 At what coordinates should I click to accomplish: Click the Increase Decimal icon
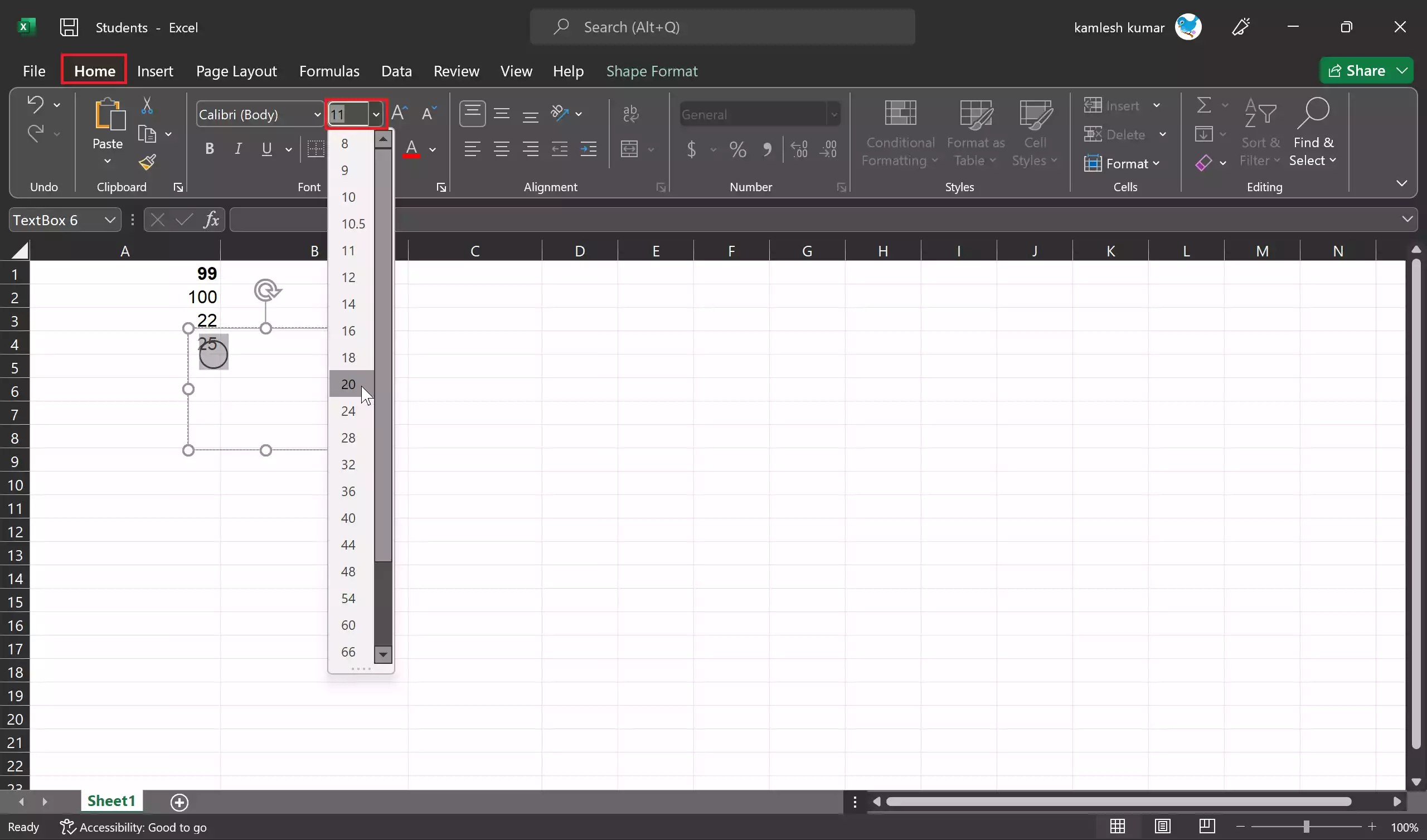[x=798, y=149]
